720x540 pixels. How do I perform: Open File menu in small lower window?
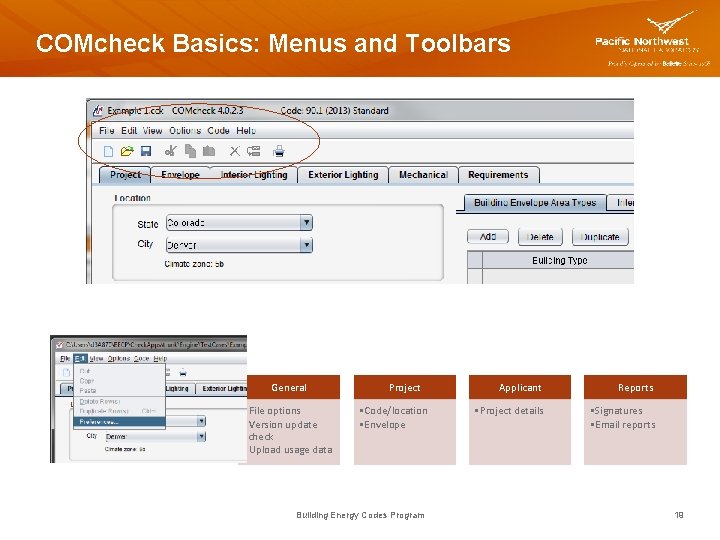[x=65, y=358]
